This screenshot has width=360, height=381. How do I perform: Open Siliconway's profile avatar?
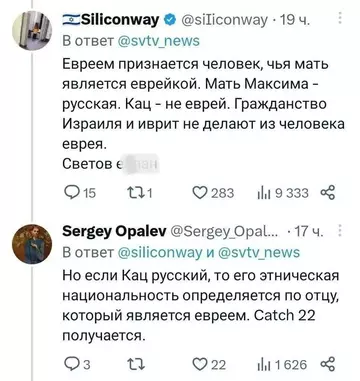click(32, 30)
